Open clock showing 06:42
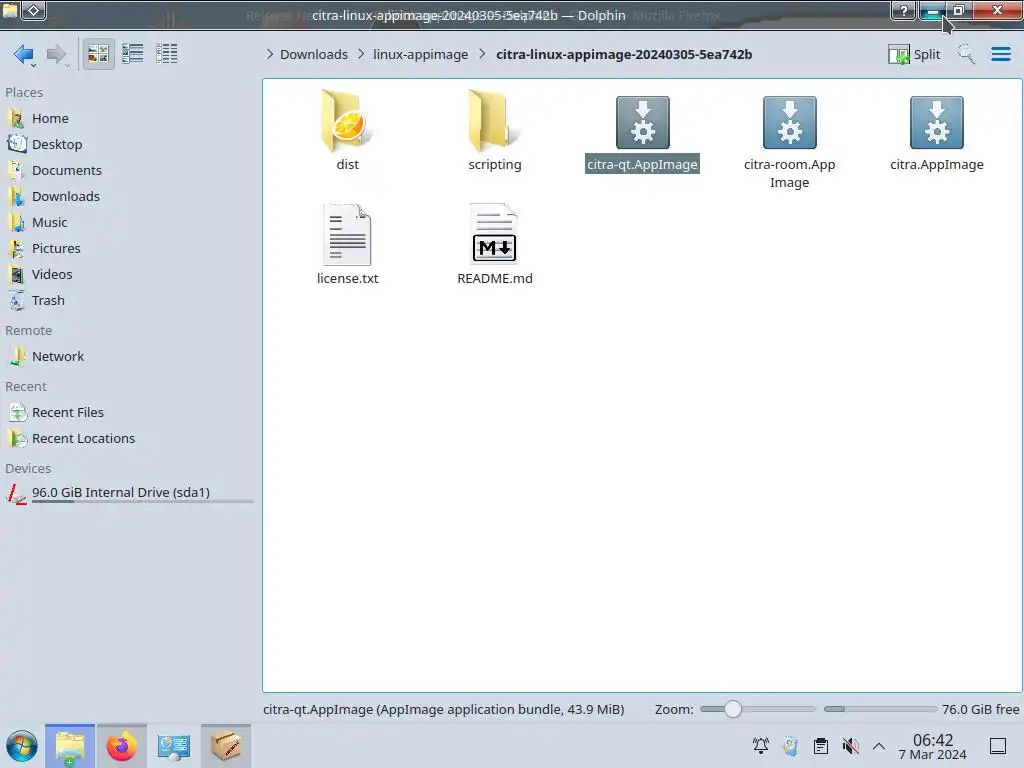The height and width of the screenshot is (768, 1024). (x=933, y=746)
